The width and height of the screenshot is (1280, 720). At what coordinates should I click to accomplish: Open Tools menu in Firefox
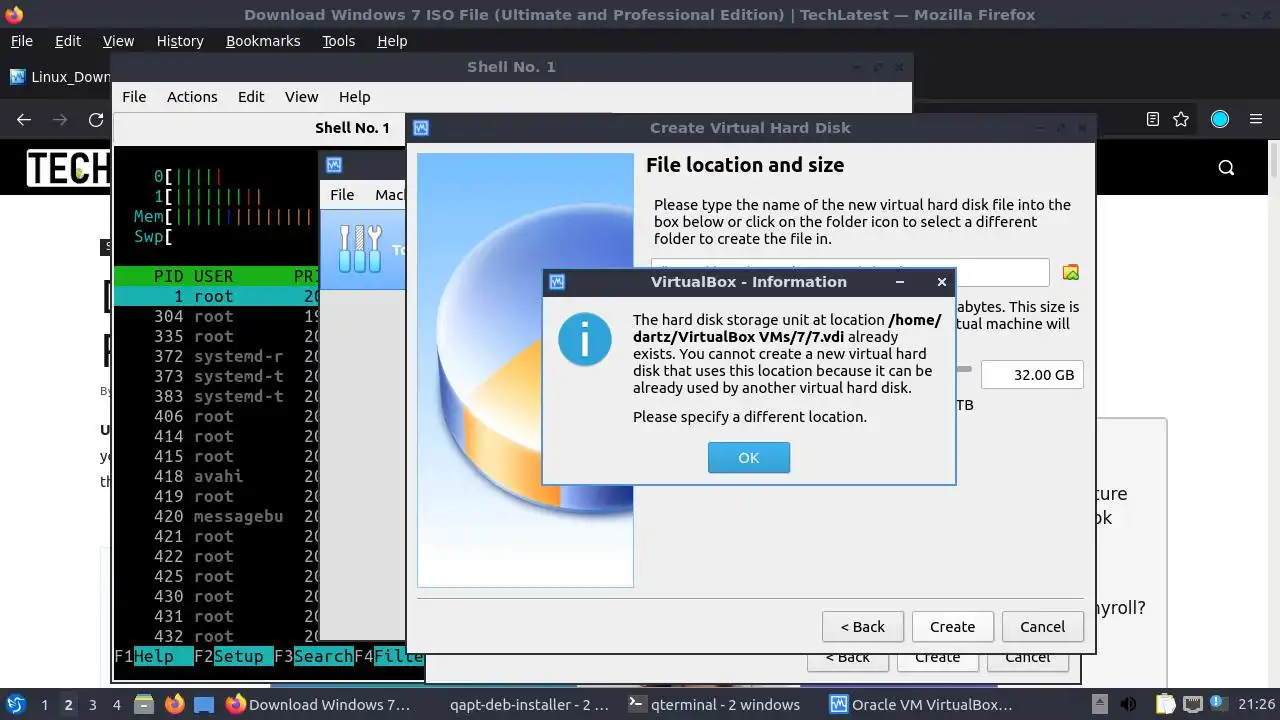pos(338,41)
